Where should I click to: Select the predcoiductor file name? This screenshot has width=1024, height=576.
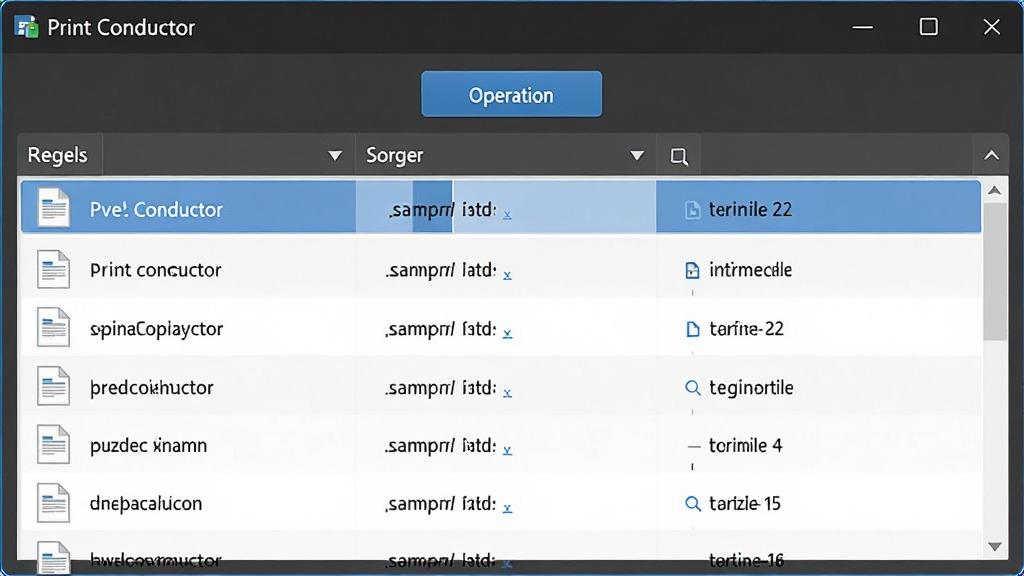[152, 388]
